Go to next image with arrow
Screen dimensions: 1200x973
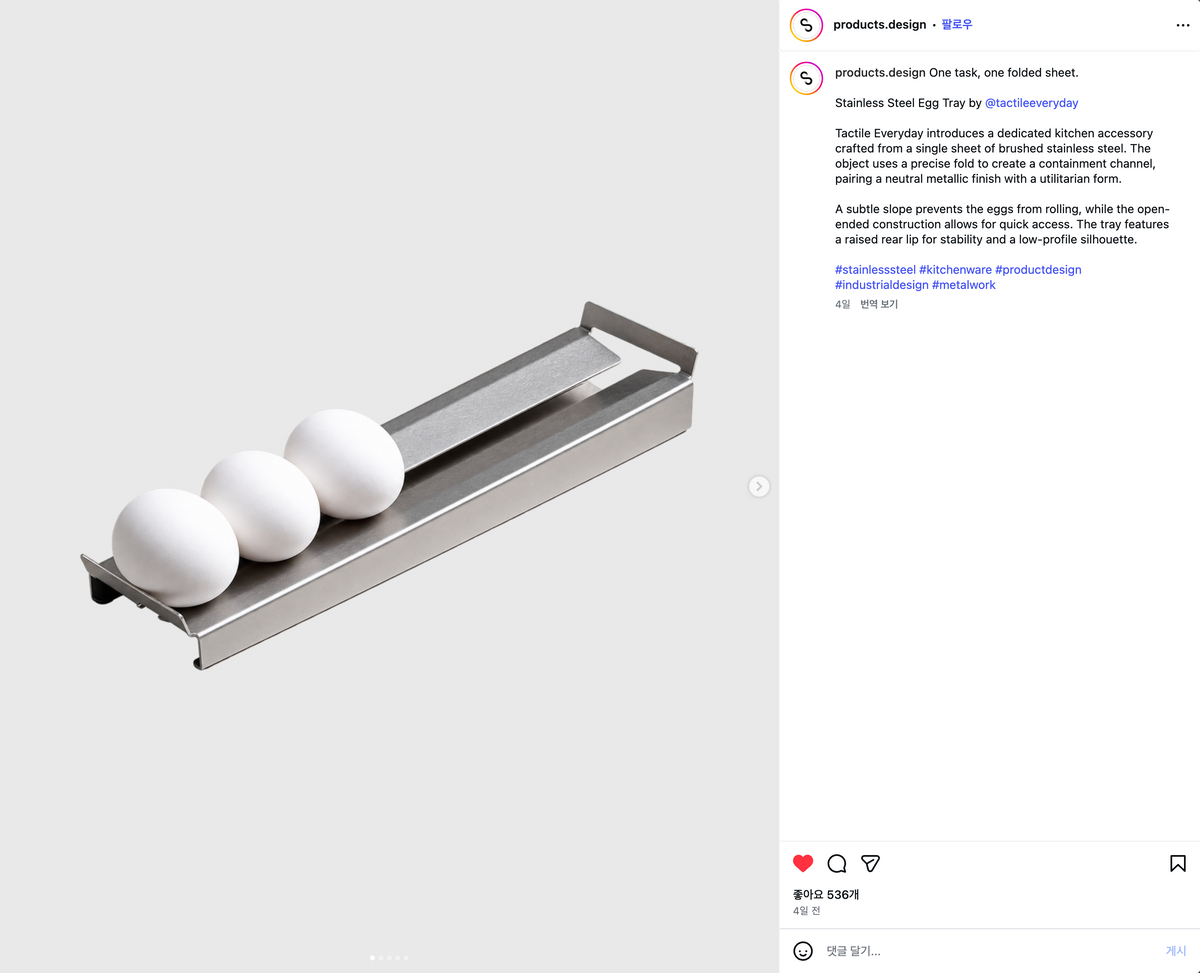coord(759,486)
